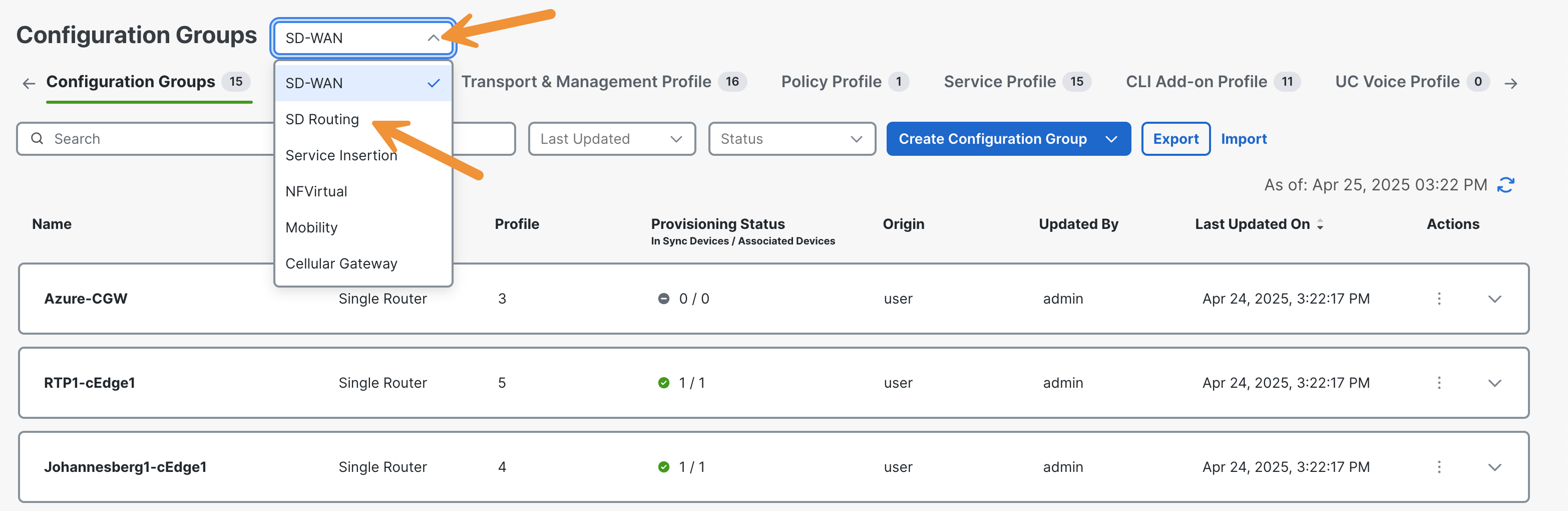
Task: Click the Last Updated On column header
Action: tap(1252, 224)
